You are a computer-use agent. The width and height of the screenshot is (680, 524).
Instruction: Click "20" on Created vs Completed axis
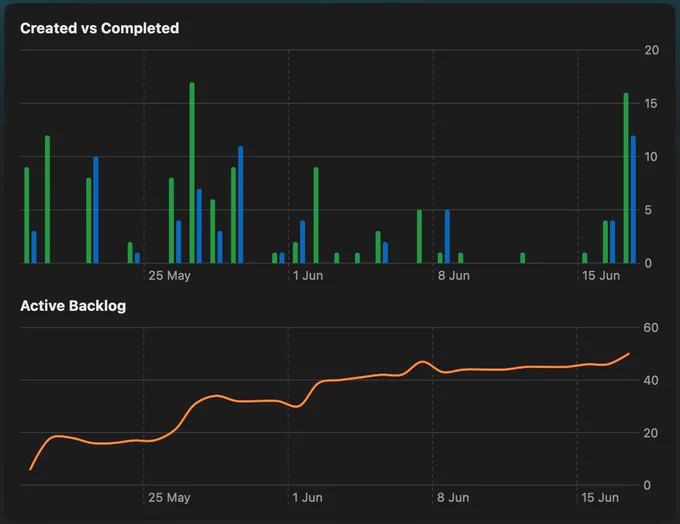(x=651, y=50)
